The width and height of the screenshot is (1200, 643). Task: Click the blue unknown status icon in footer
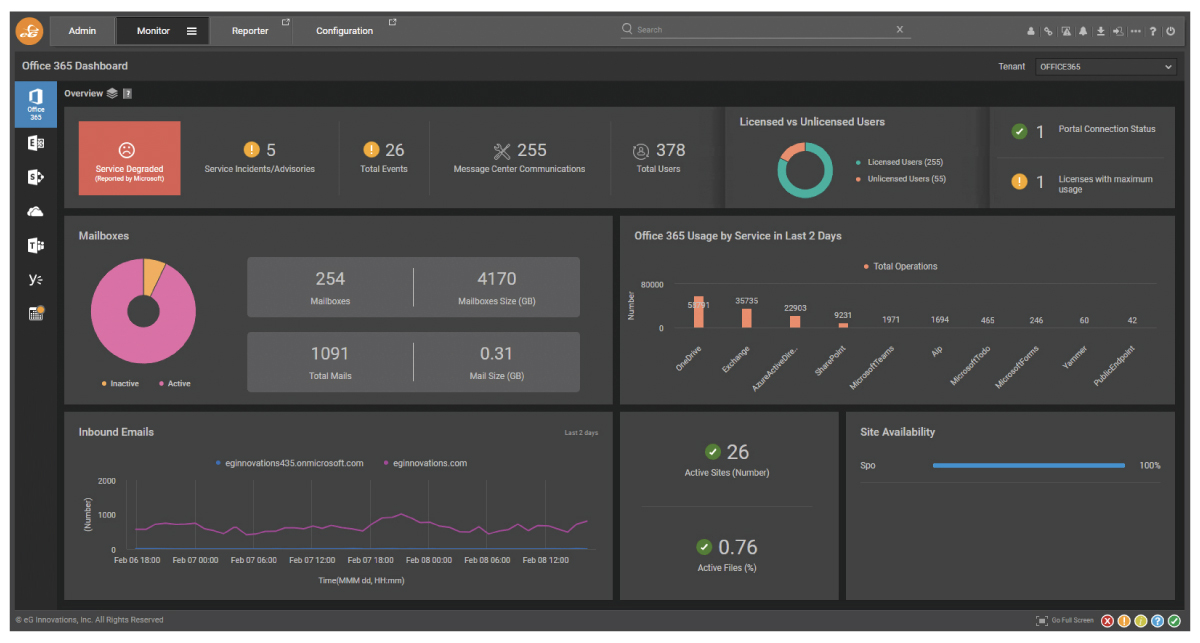click(1157, 621)
